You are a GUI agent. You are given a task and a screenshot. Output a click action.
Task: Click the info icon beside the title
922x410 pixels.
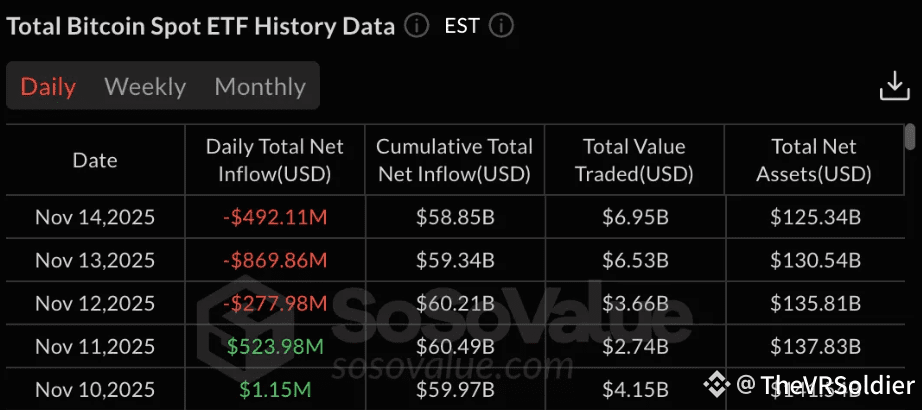point(417,26)
